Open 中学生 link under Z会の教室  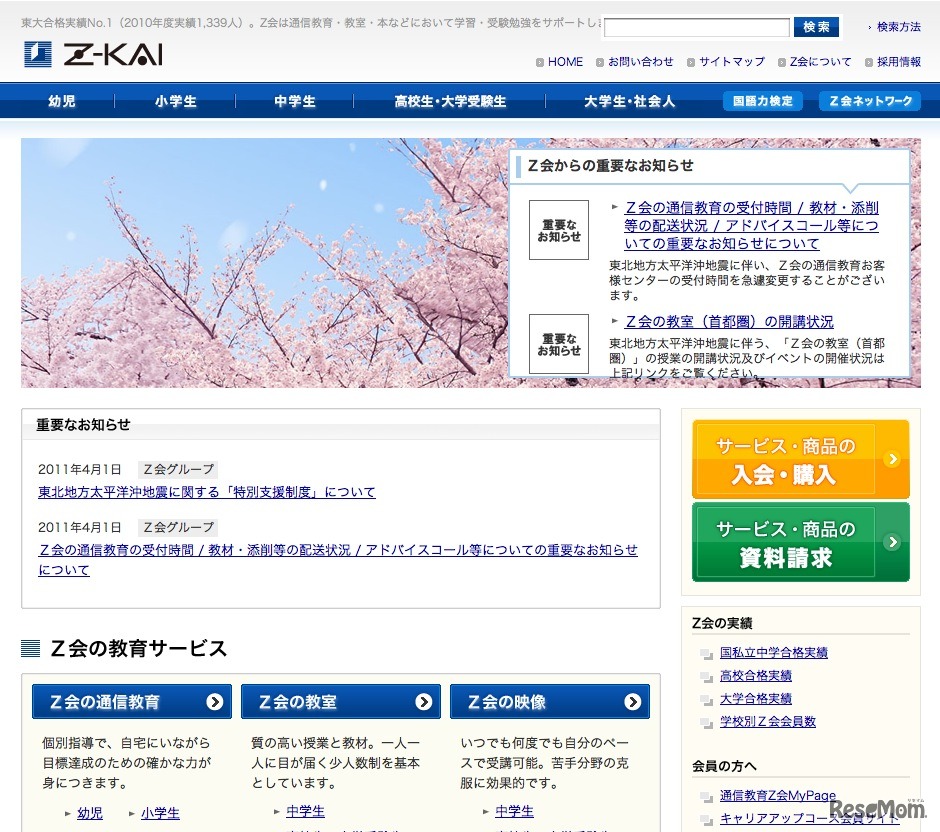point(305,812)
